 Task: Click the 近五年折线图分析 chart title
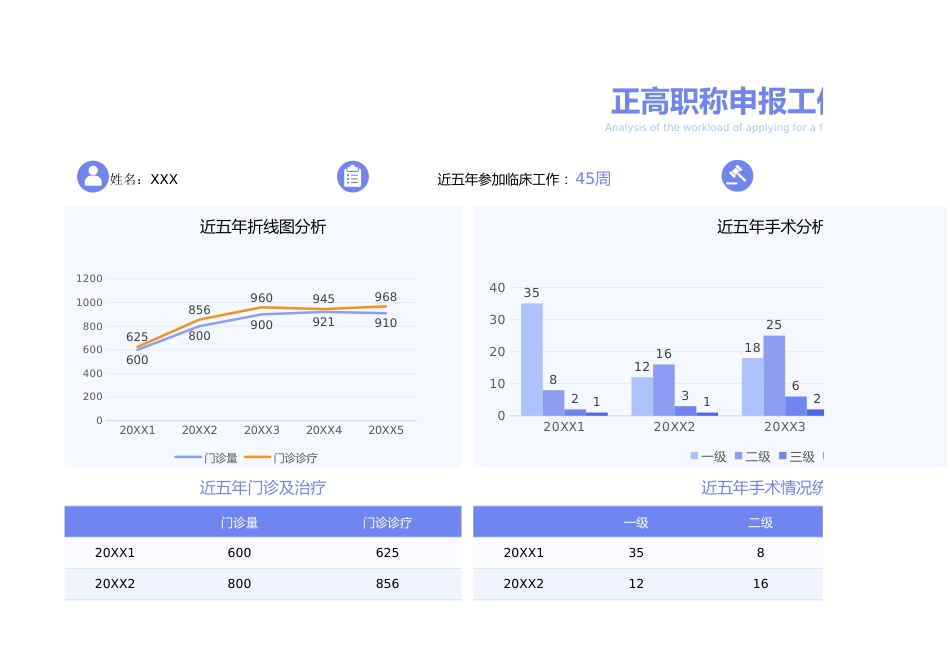point(263,227)
